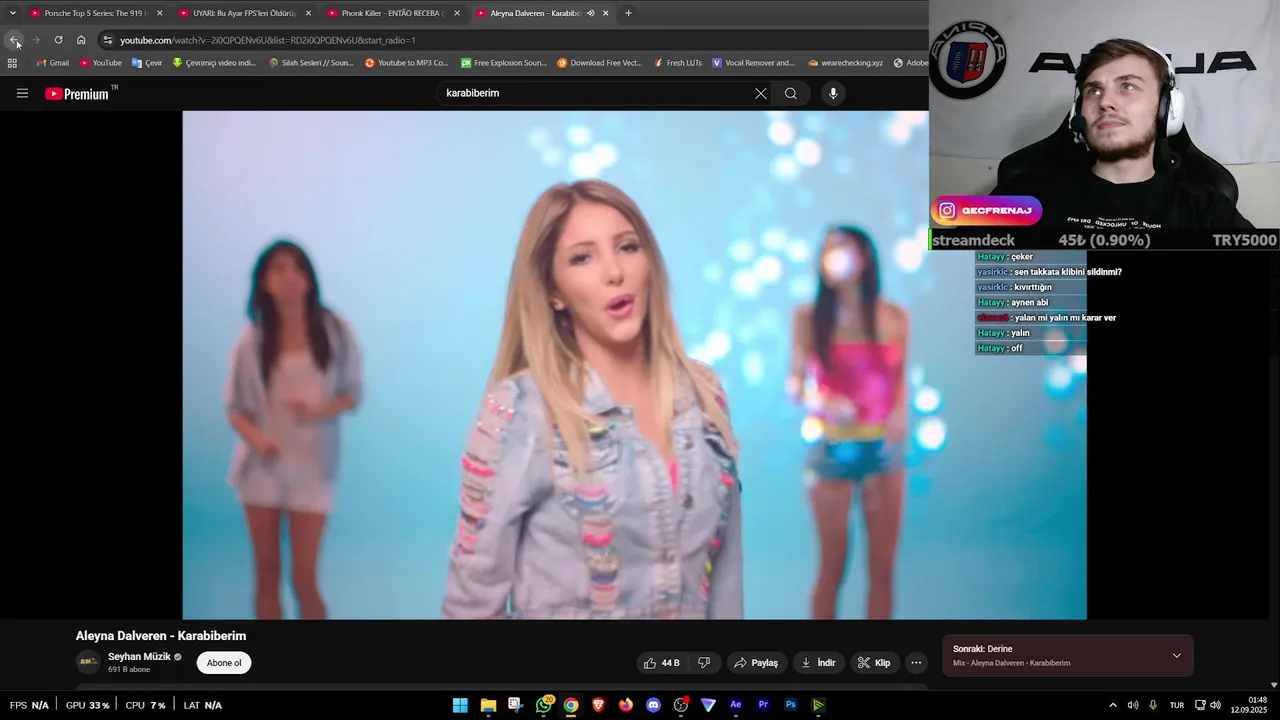Launch Brave browser from taskbar
Image resolution: width=1280 pixels, height=720 pixels.
(598, 705)
